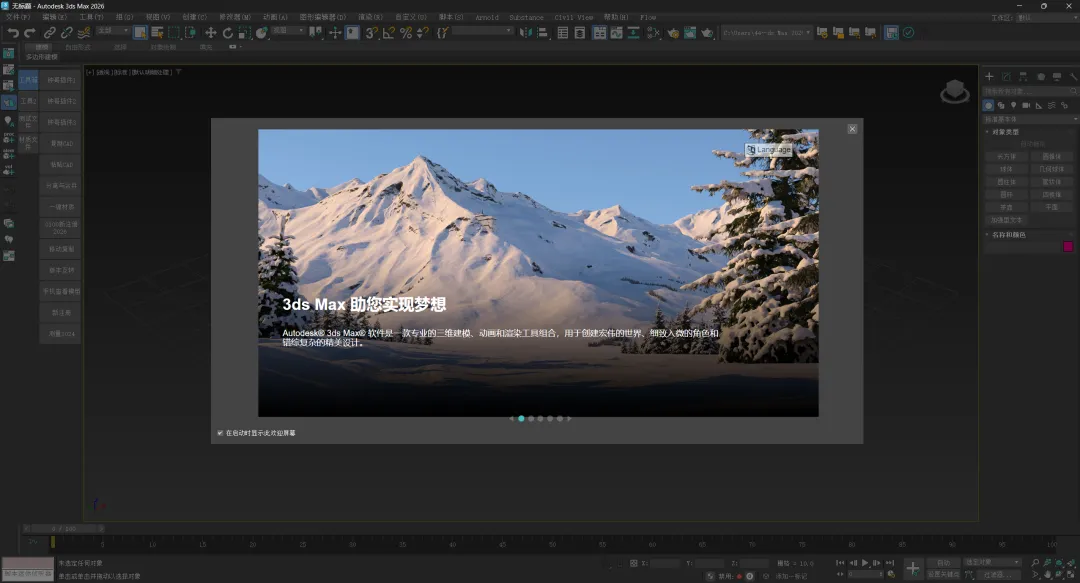Screen dimensions: 1080x583
Task: Activate the Select and Scale tool
Action: [245, 32]
